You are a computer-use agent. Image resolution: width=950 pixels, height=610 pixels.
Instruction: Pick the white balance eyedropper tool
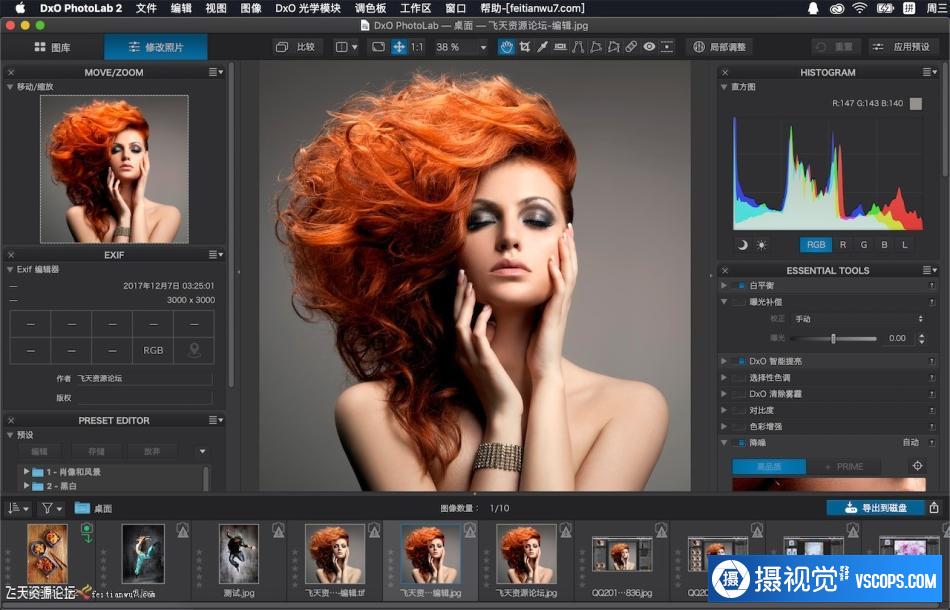click(x=543, y=47)
